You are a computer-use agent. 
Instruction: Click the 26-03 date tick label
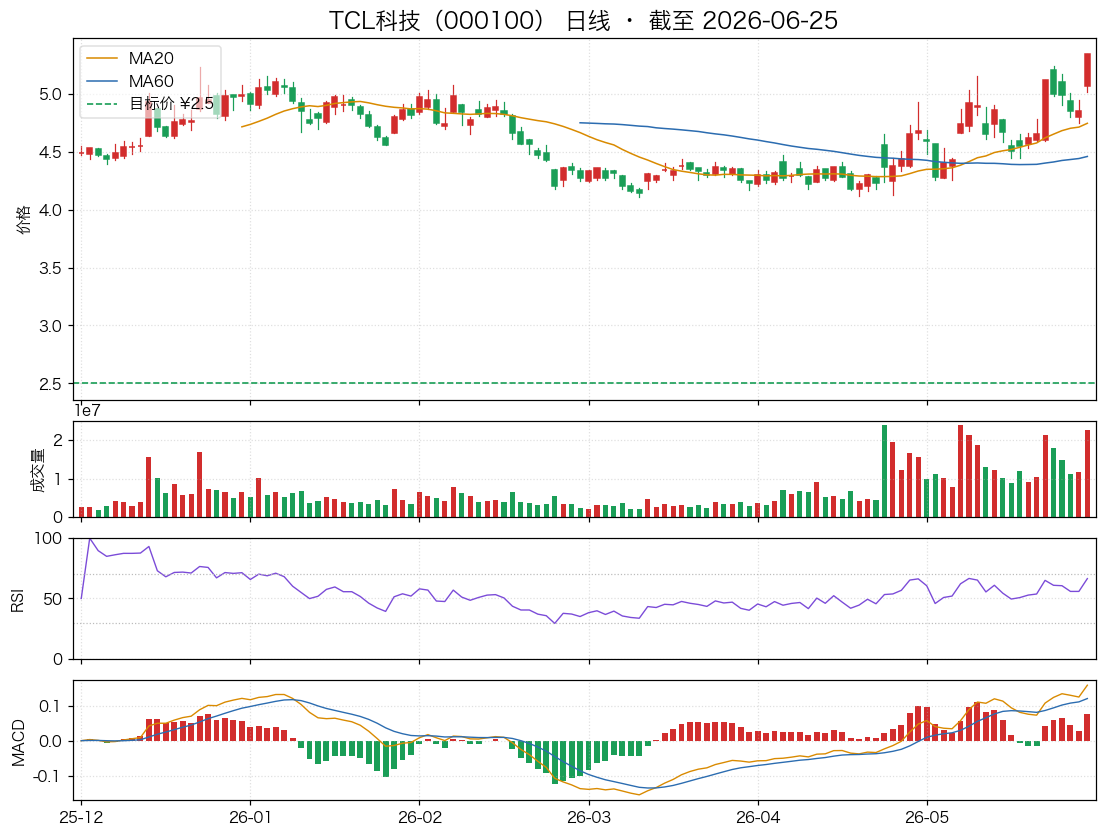click(x=589, y=818)
